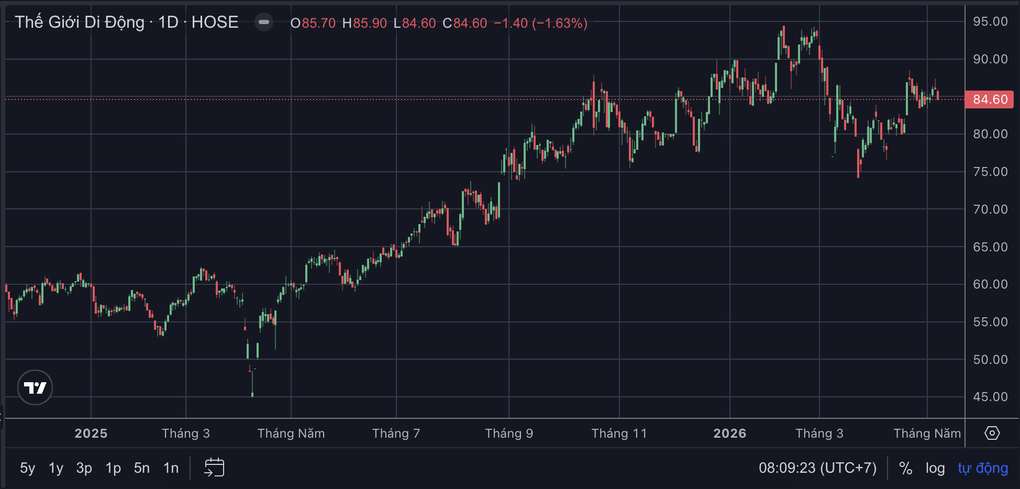Click the low value L84.60

[x=414, y=23]
